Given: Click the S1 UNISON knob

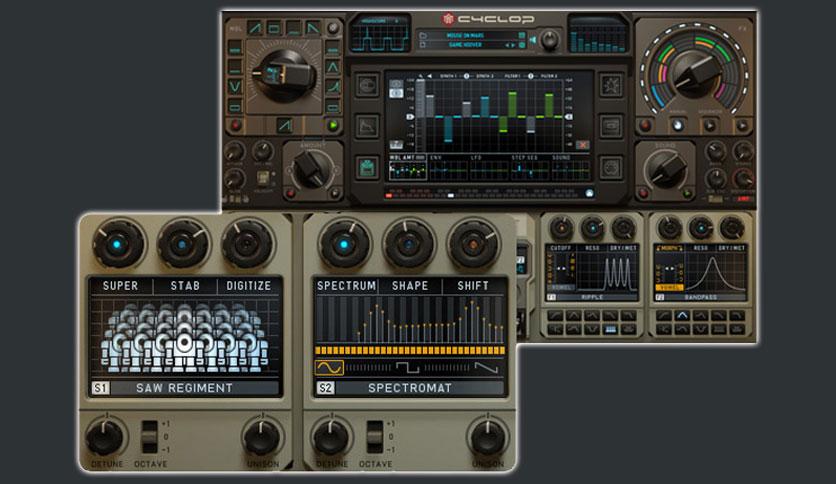Looking at the screenshot, I should [x=261, y=438].
